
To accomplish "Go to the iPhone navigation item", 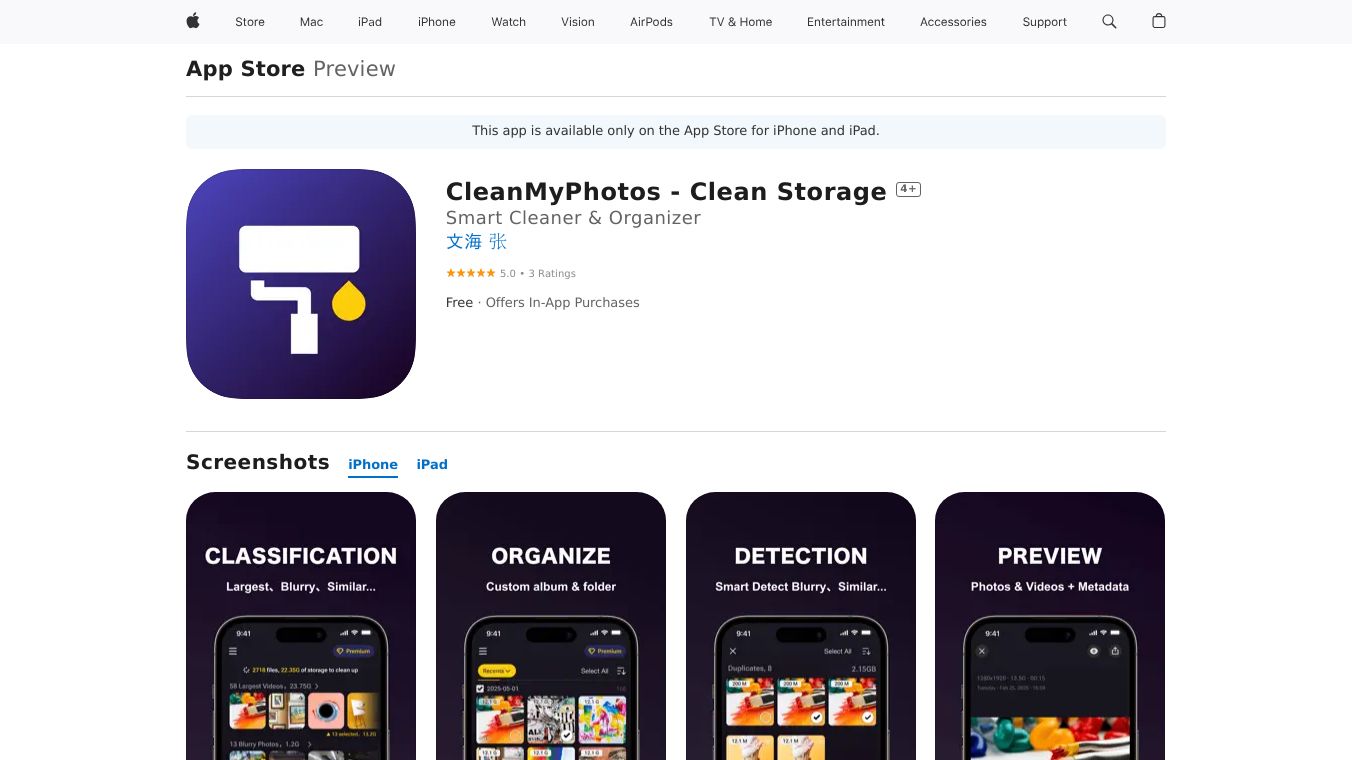I will (437, 22).
